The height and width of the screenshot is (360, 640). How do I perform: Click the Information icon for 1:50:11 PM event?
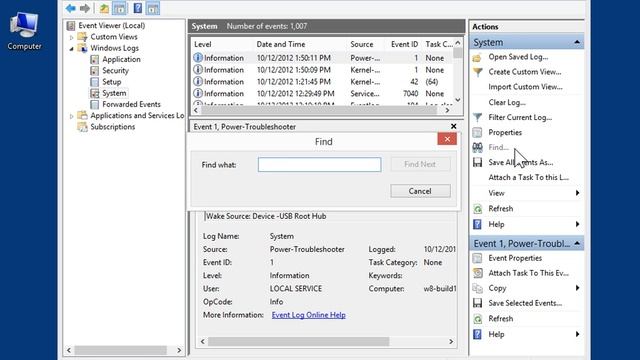tap(198, 58)
